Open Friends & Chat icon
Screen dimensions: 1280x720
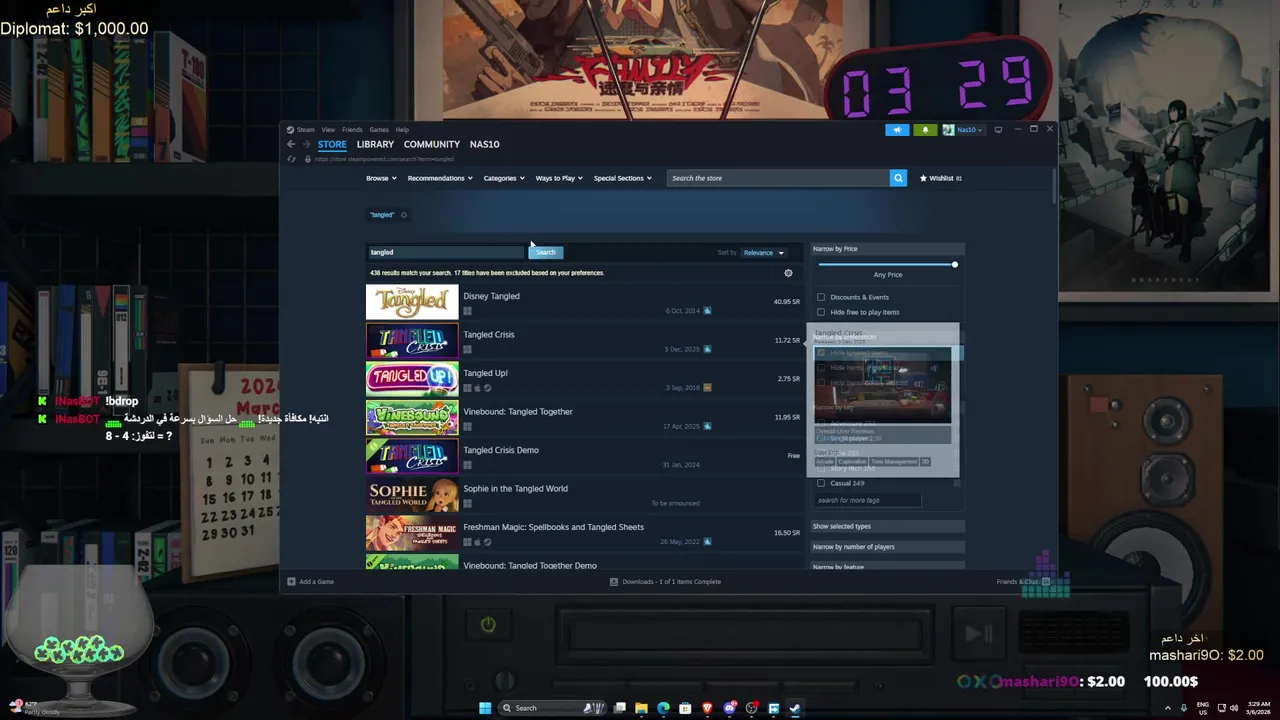pyautogui.click(x=1046, y=581)
